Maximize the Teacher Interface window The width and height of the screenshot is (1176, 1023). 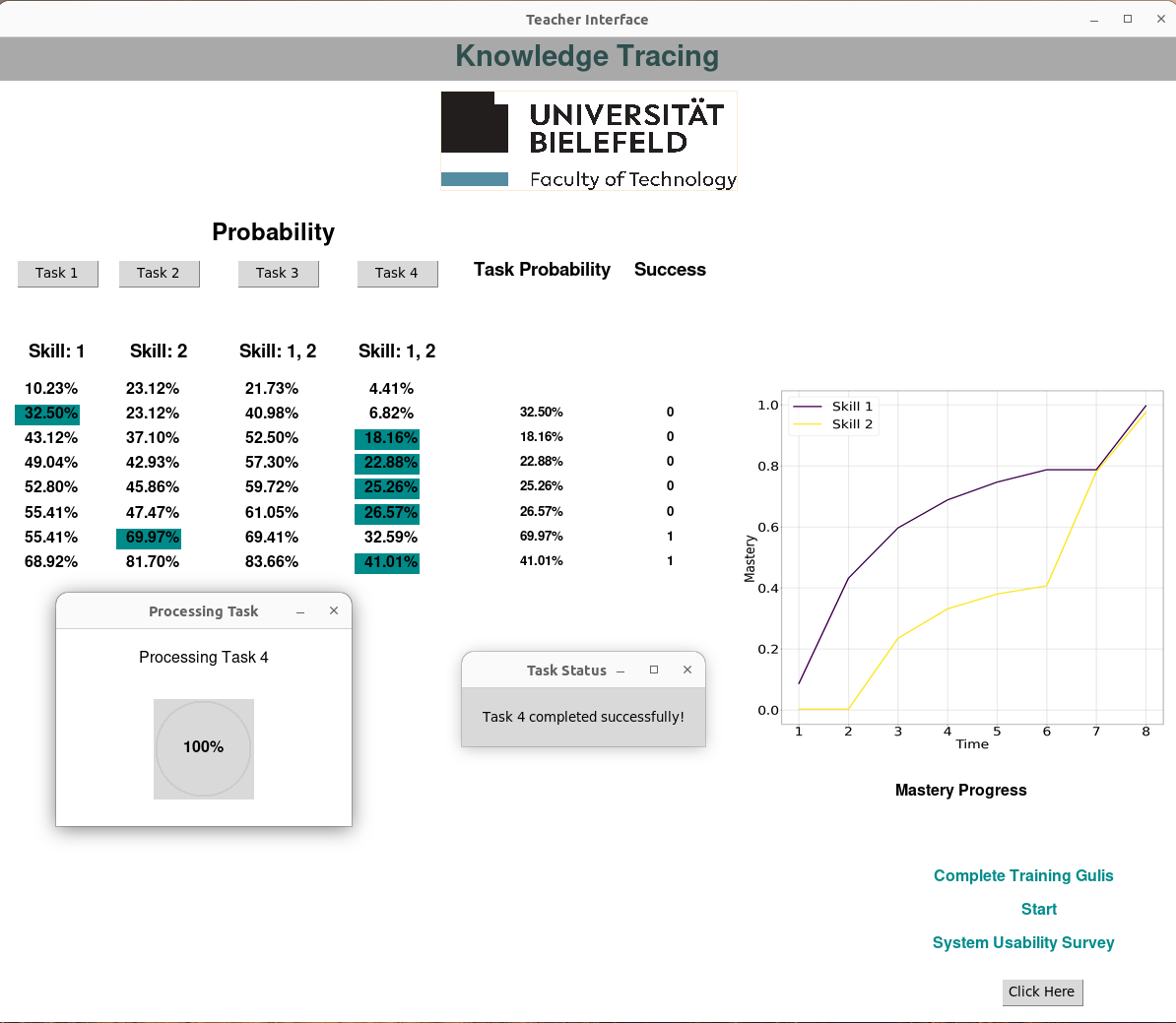tap(1128, 19)
